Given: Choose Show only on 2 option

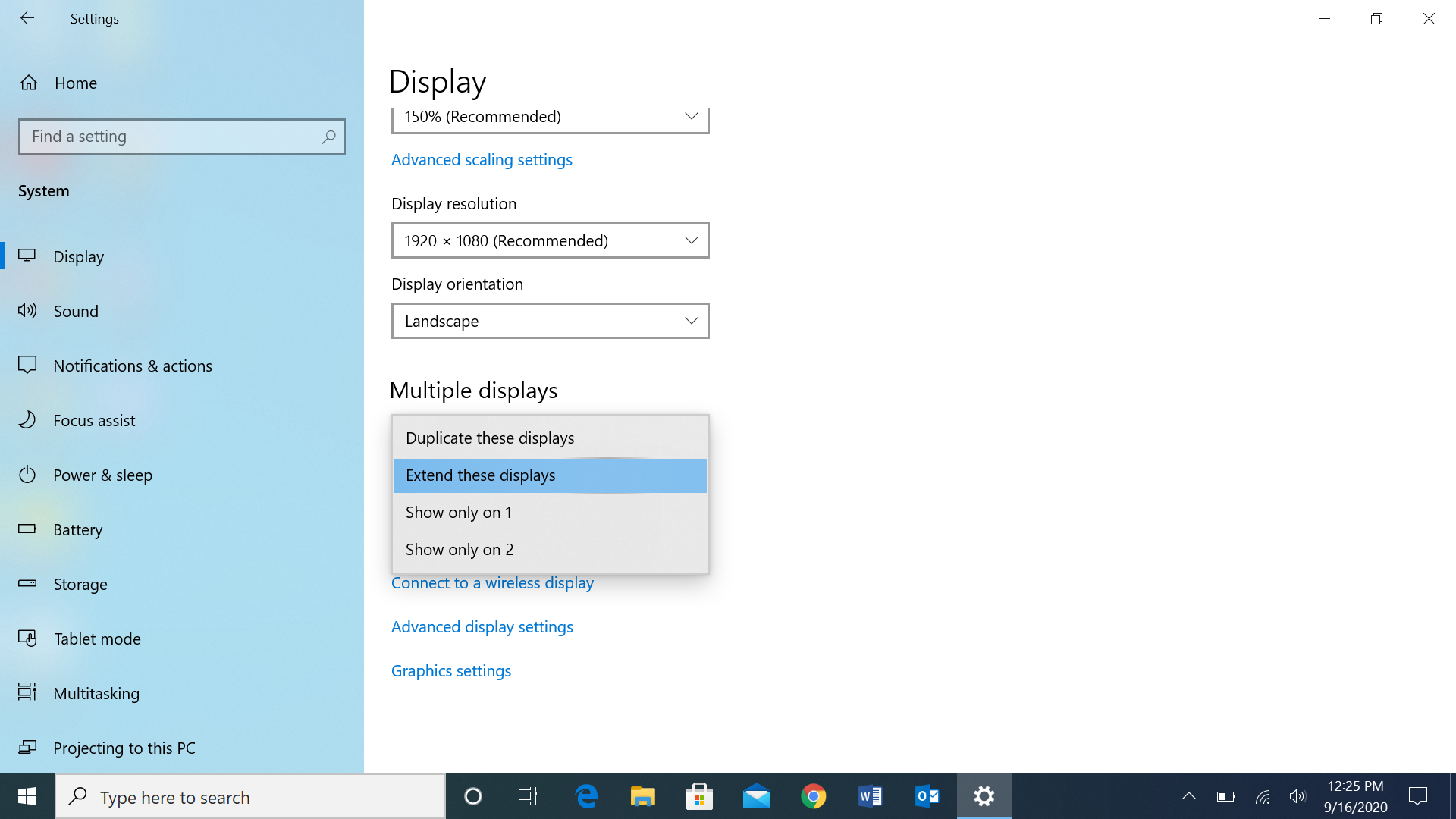Looking at the screenshot, I should point(460,550).
